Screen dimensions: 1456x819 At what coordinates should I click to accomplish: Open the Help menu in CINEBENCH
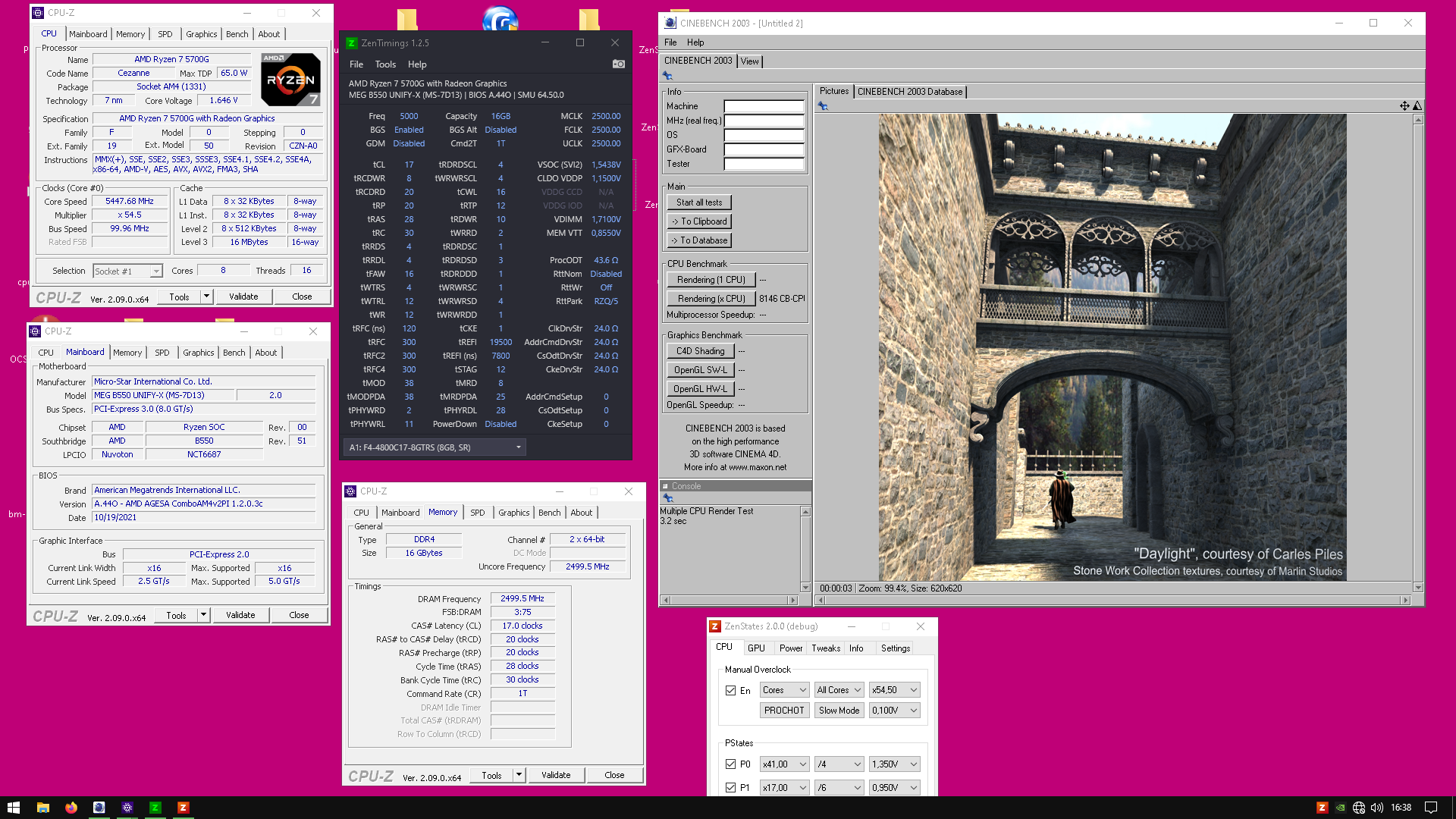695,42
